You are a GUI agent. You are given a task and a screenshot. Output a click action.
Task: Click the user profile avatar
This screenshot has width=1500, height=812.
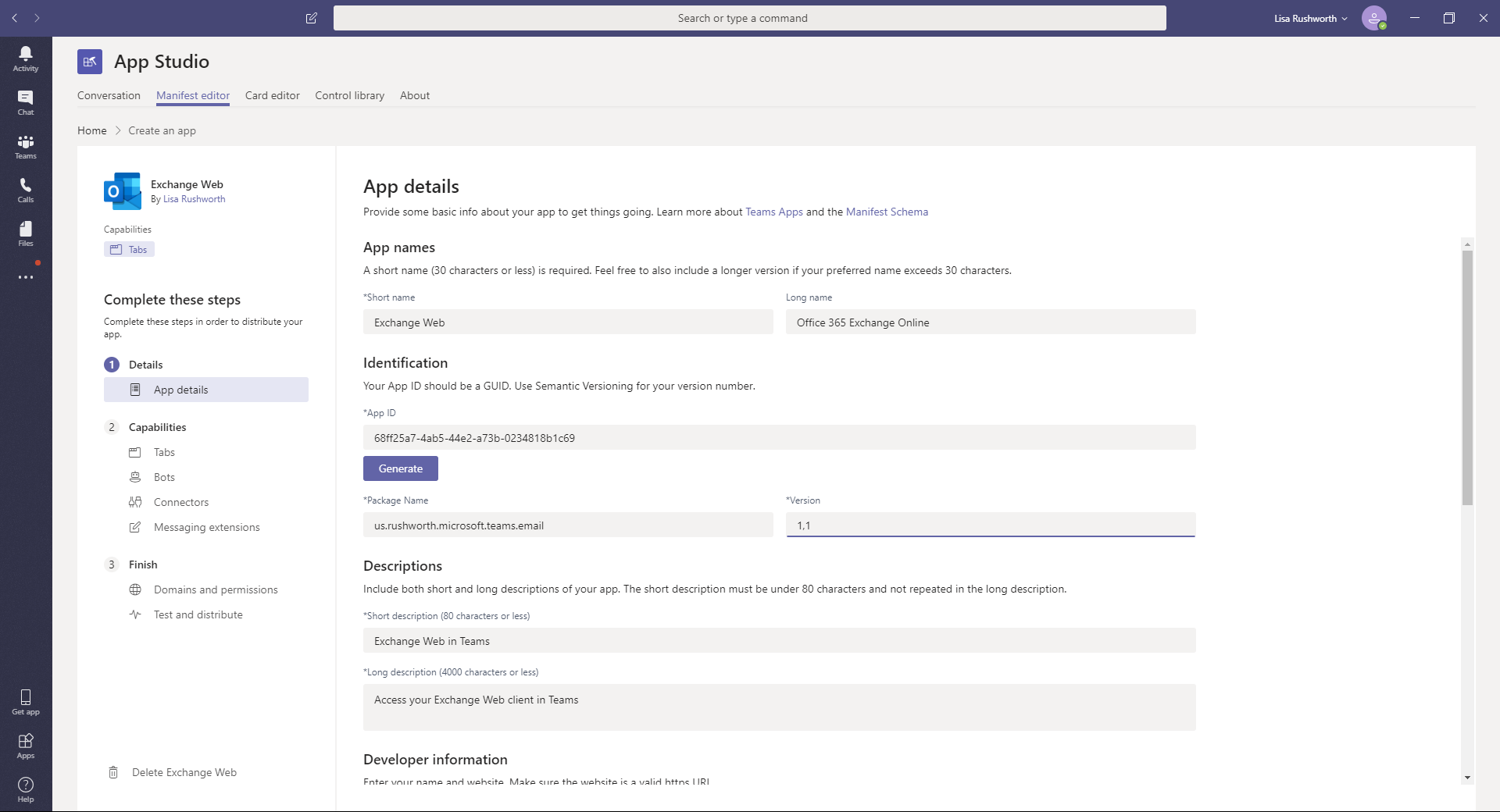tap(1374, 18)
